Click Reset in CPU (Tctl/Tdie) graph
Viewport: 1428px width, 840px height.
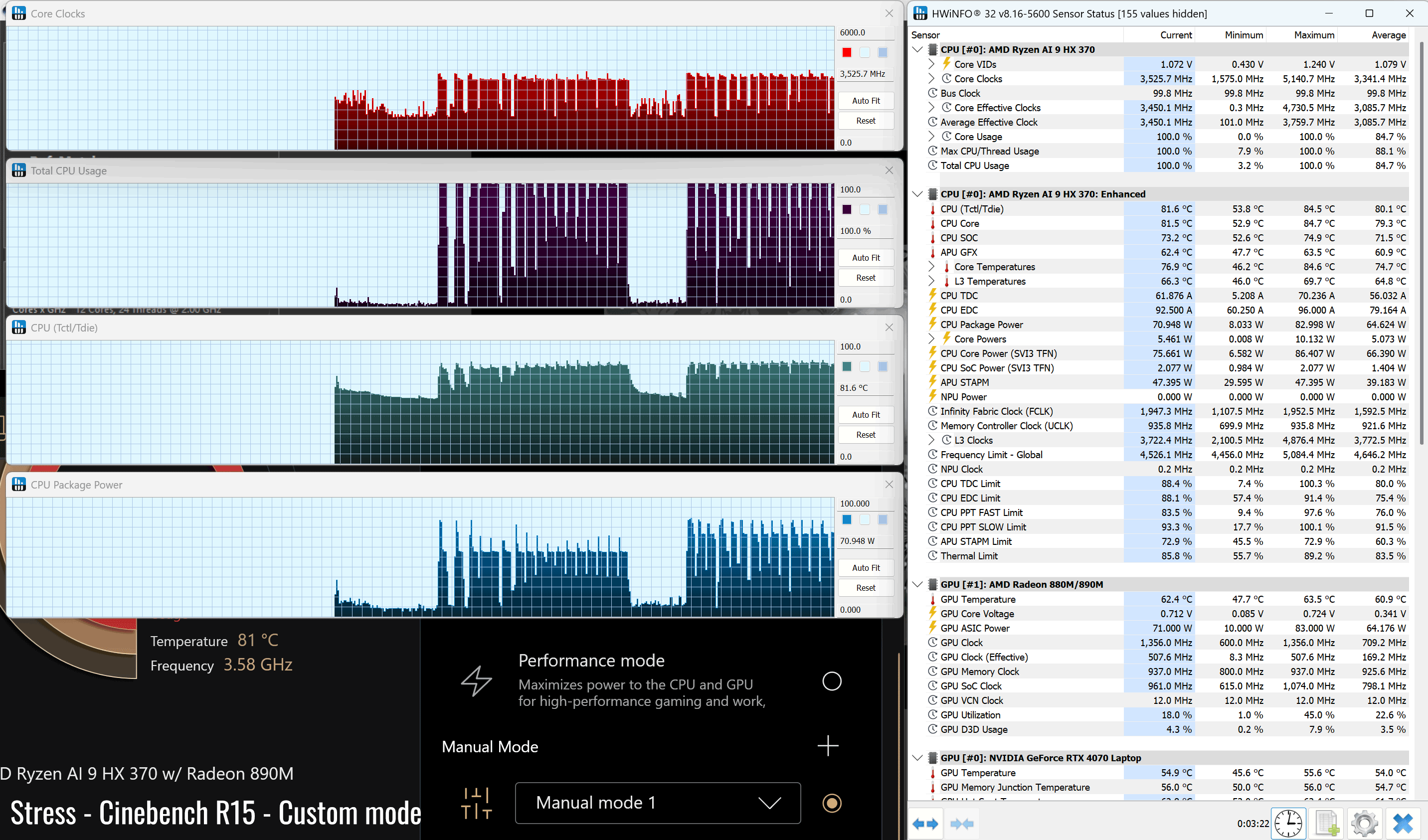click(x=865, y=434)
